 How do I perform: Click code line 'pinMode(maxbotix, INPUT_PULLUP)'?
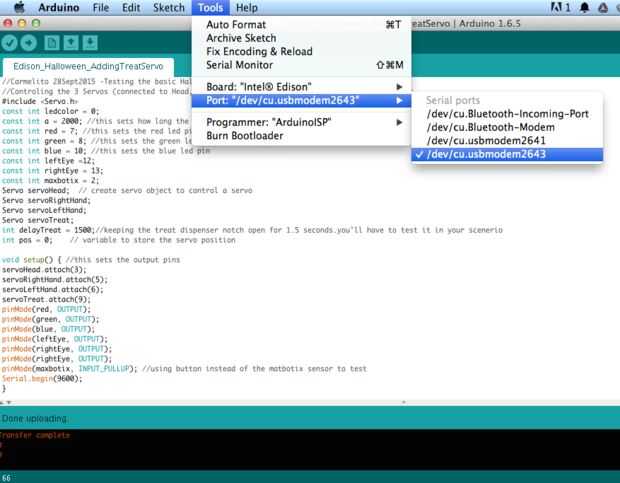[184, 369]
